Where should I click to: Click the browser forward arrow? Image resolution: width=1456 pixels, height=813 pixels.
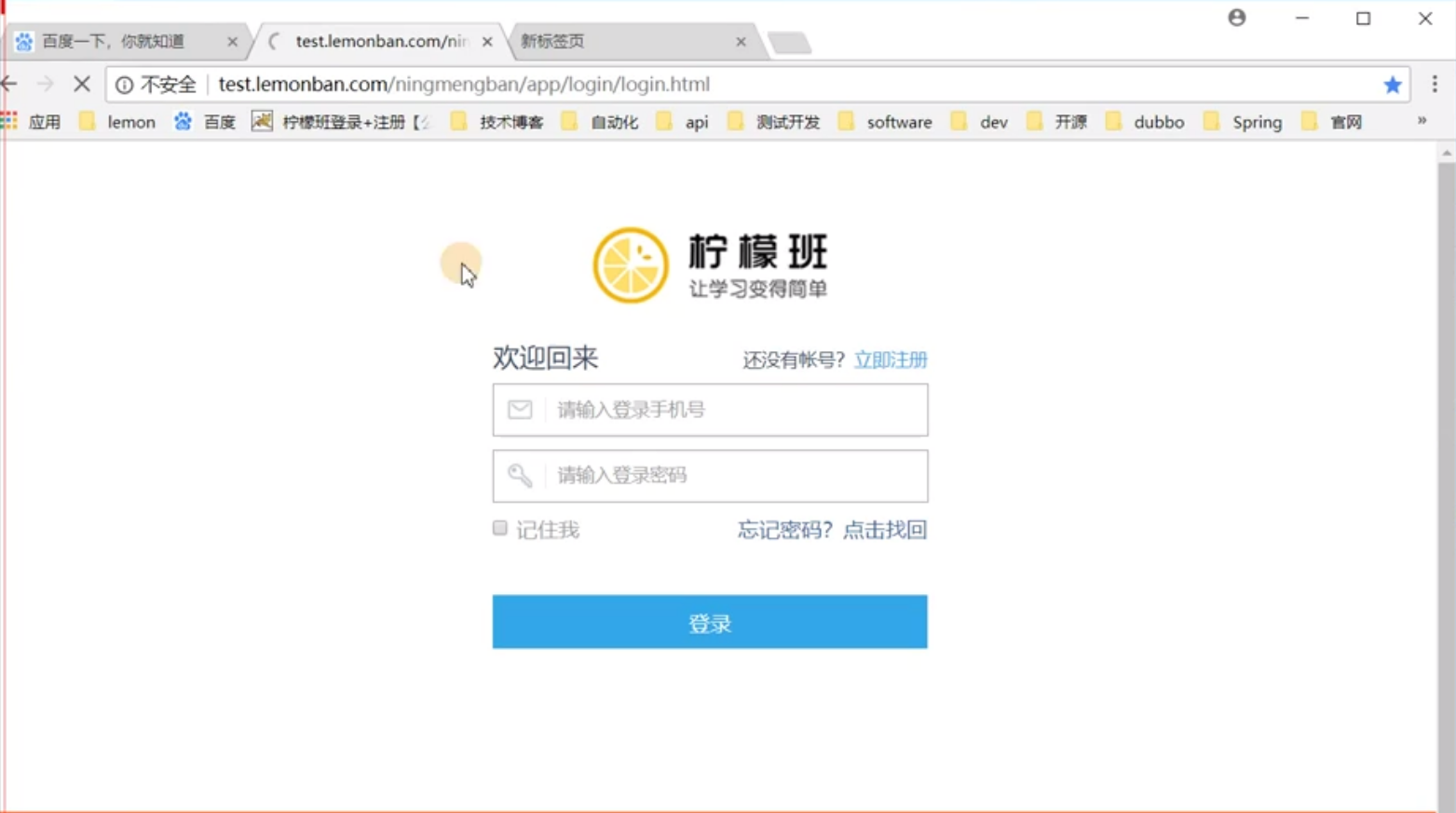[45, 84]
